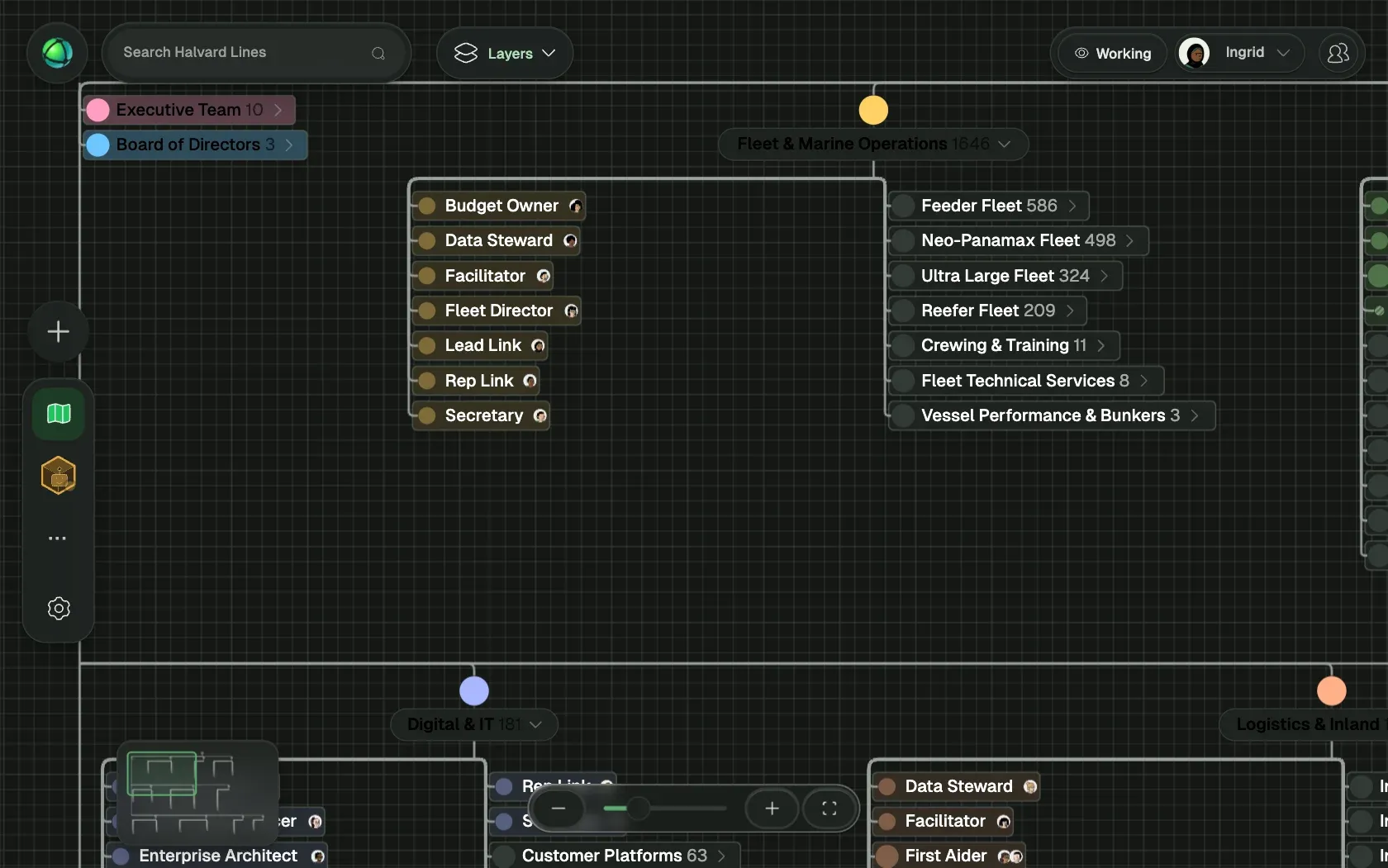The image size is (1388, 868).
Task: Open the Layers dropdown
Action: point(505,53)
